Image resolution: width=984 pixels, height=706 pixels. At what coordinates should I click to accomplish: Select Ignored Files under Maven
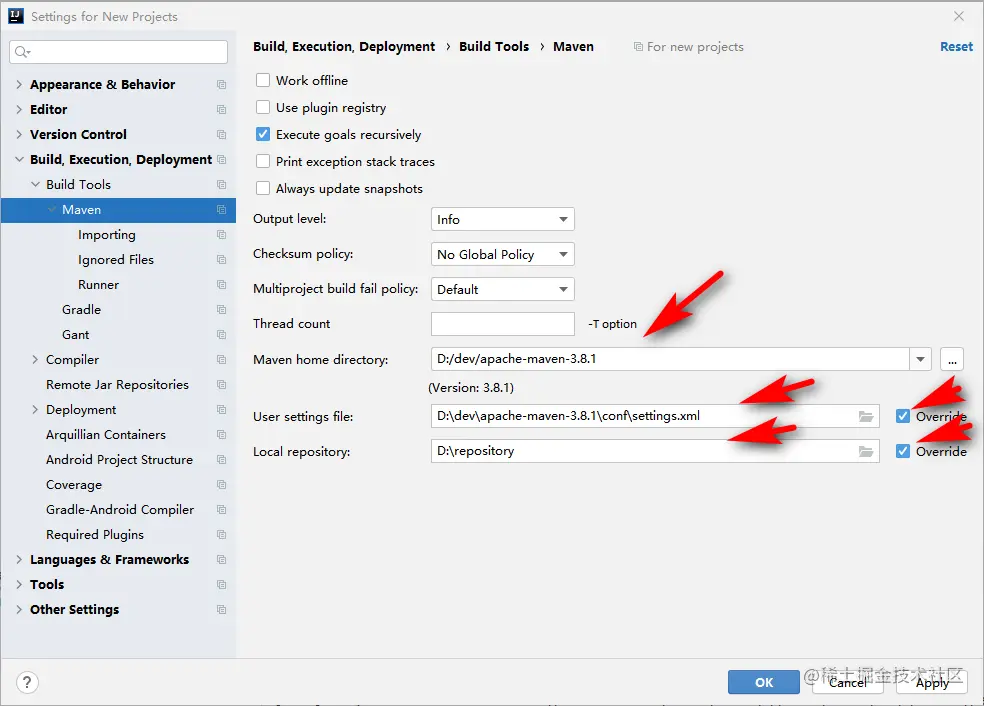pos(116,260)
